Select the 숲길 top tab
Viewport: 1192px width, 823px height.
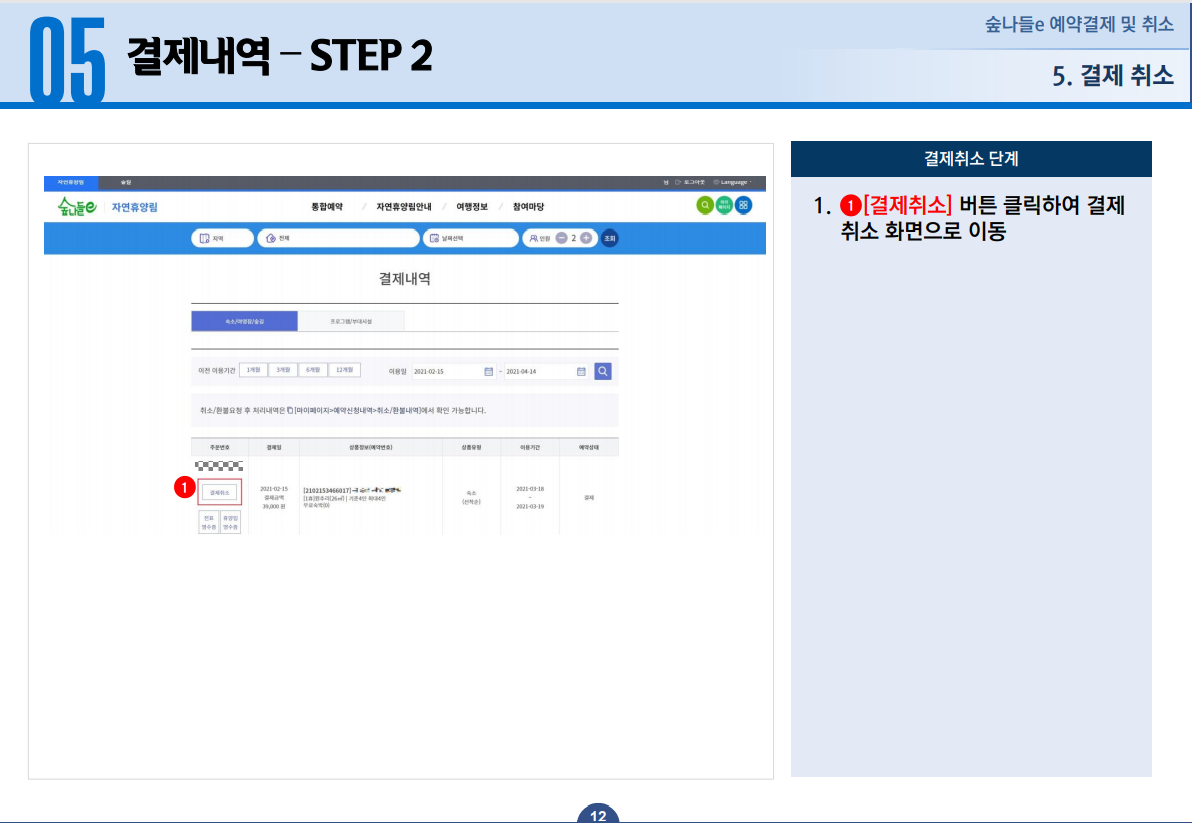[x=125, y=182]
